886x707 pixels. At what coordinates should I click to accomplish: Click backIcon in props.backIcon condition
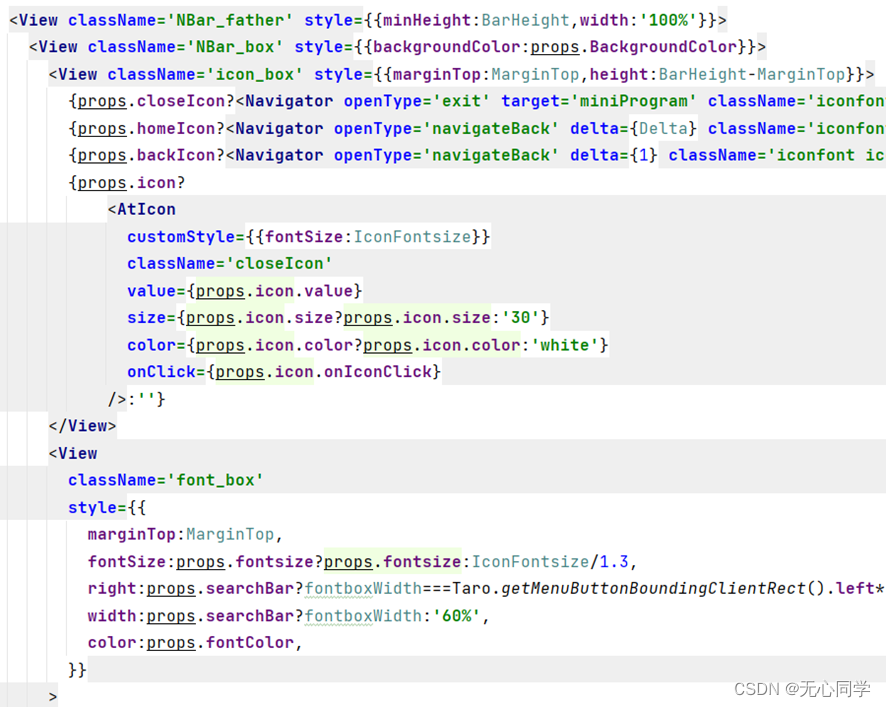176,155
